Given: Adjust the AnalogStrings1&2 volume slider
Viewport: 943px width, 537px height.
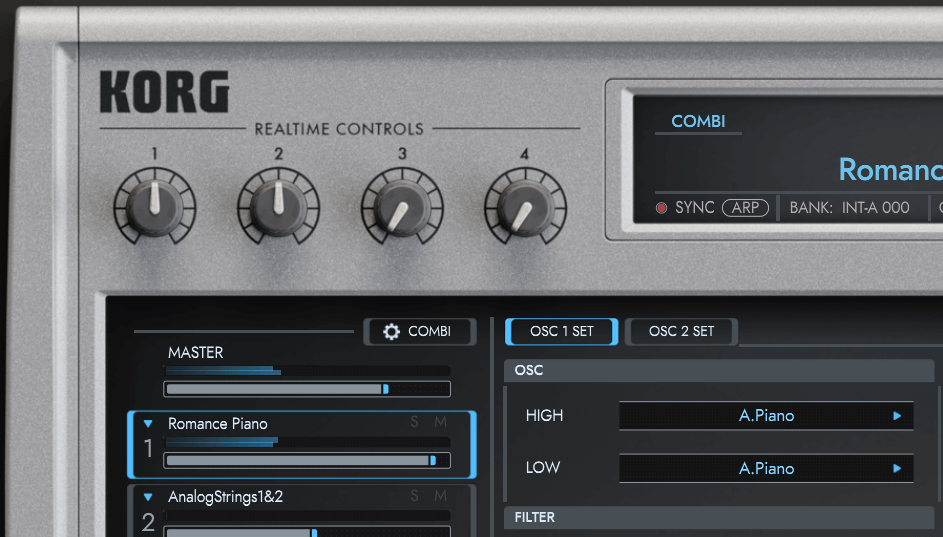Looking at the screenshot, I should point(307,532).
